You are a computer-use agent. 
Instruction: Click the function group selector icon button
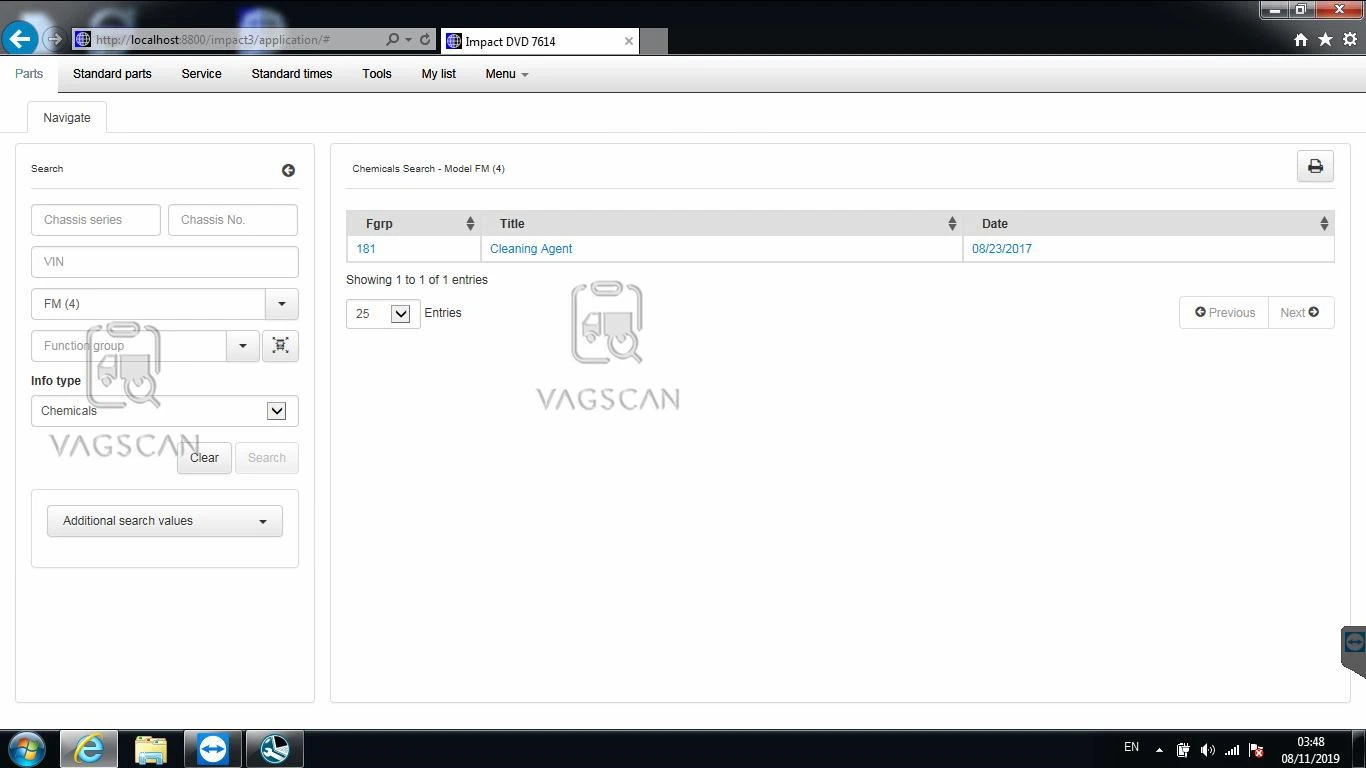tap(280, 346)
